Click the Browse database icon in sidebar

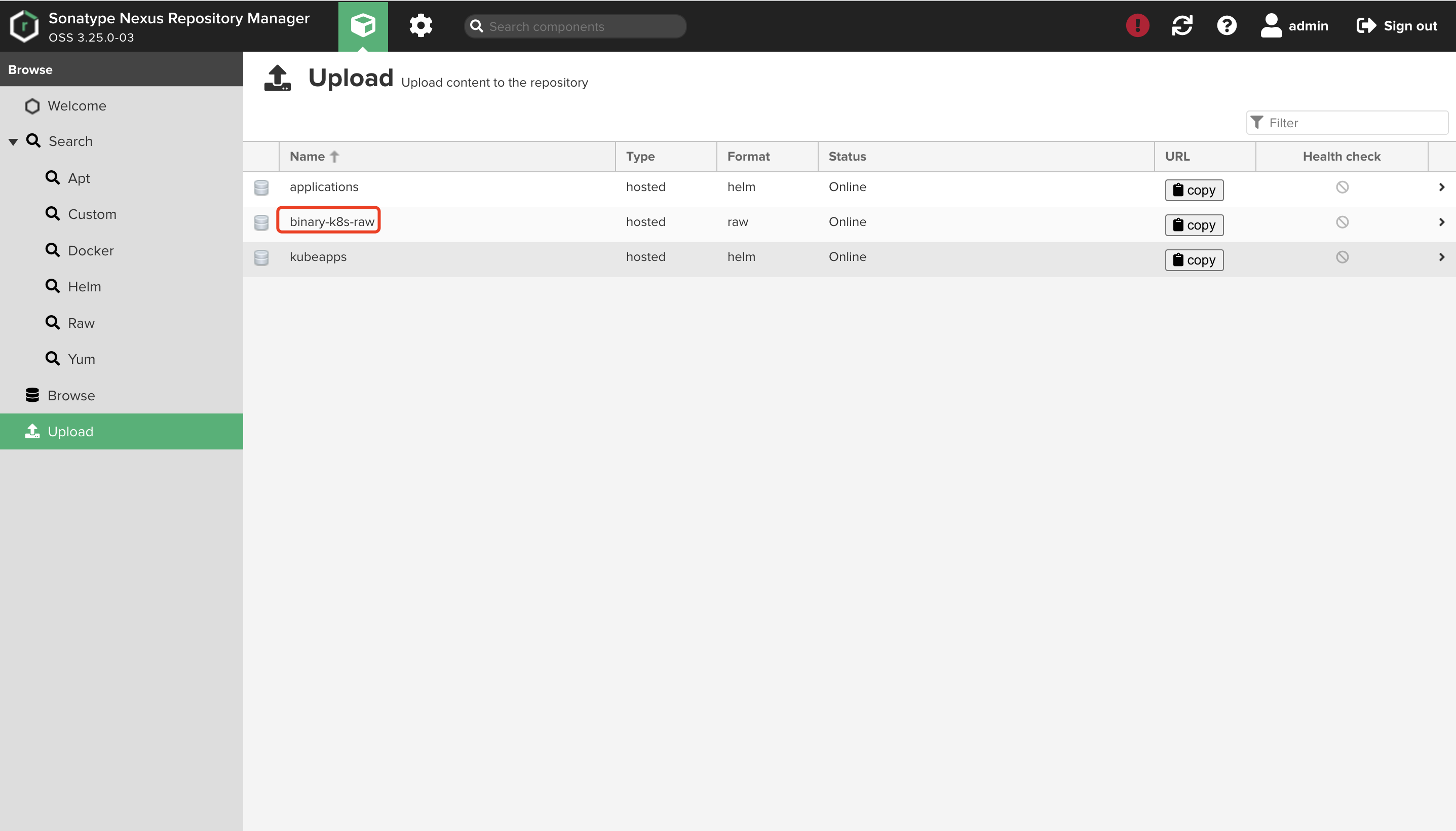click(32, 395)
